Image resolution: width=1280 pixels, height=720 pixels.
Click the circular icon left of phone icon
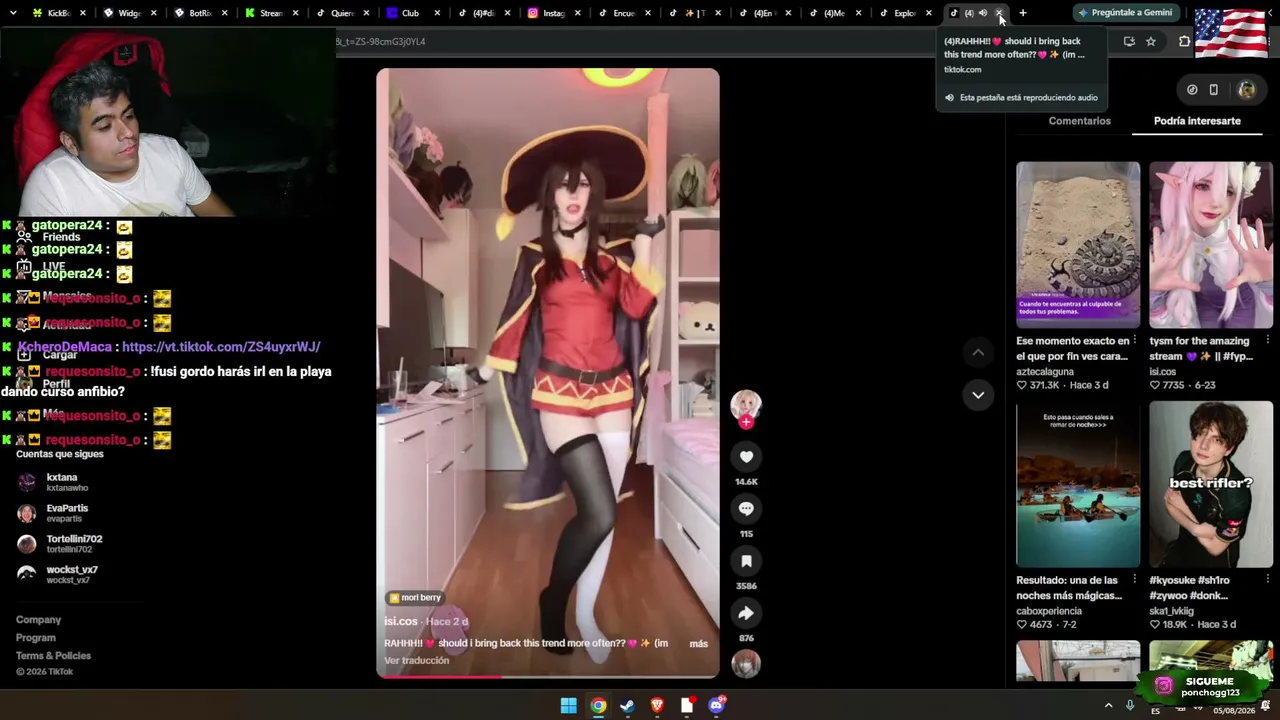tap(1192, 90)
